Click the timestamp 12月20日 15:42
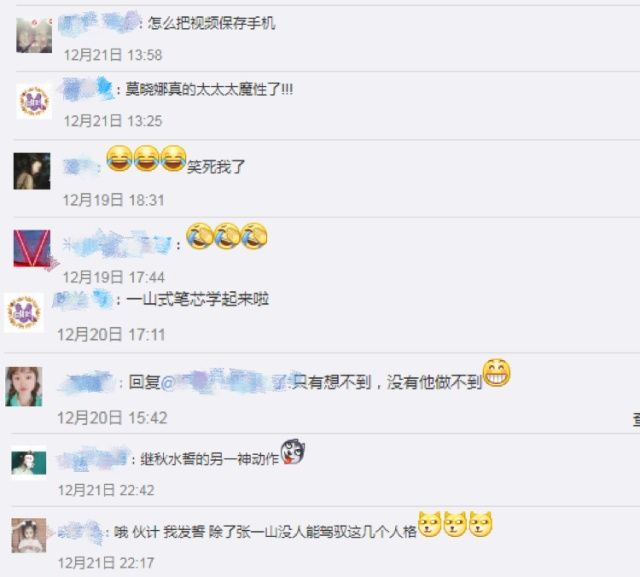This screenshot has height=577, width=640. (112, 417)
